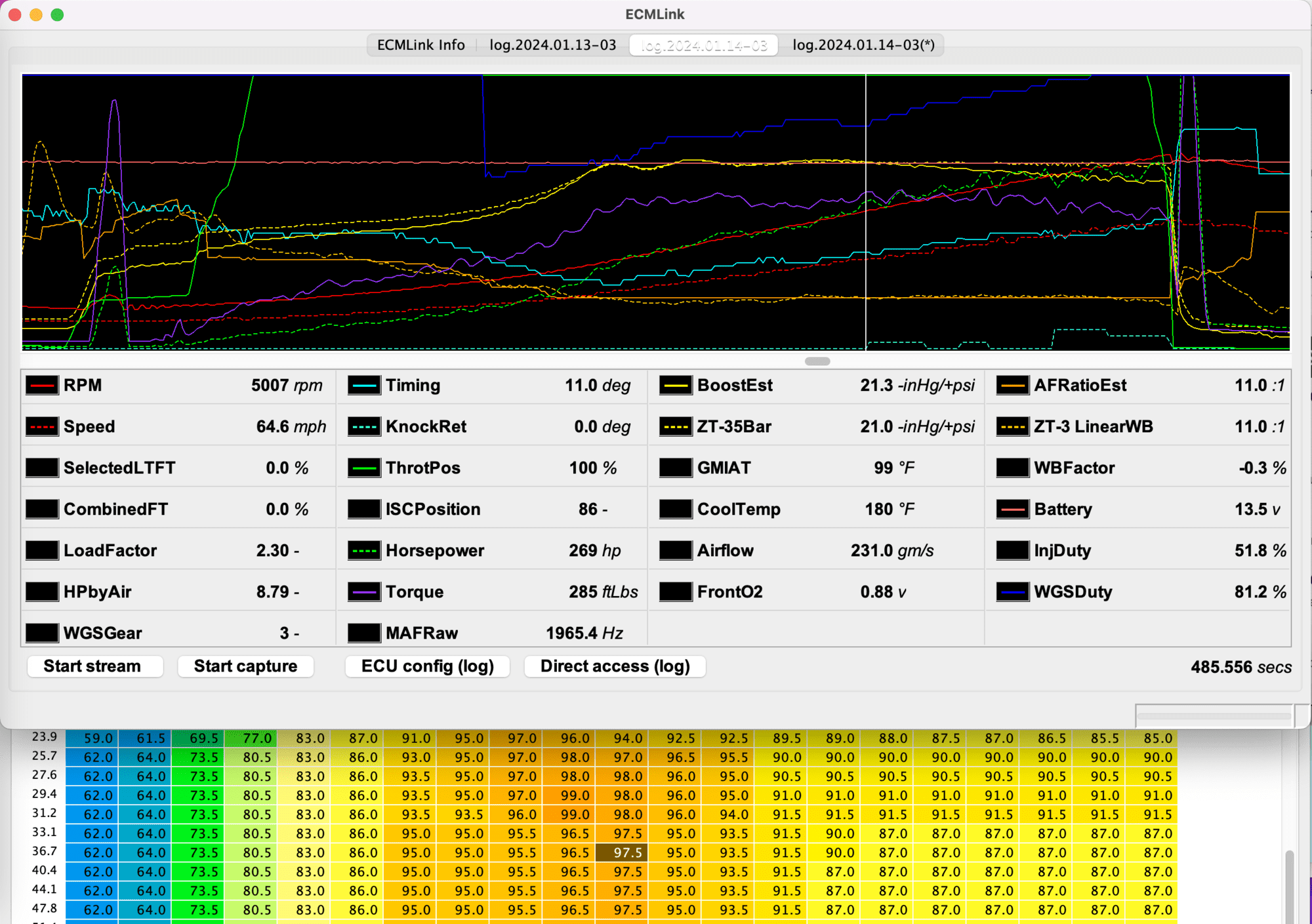Click the green macOS zoom button
The image size is (1312, 924).
point(57,14)
